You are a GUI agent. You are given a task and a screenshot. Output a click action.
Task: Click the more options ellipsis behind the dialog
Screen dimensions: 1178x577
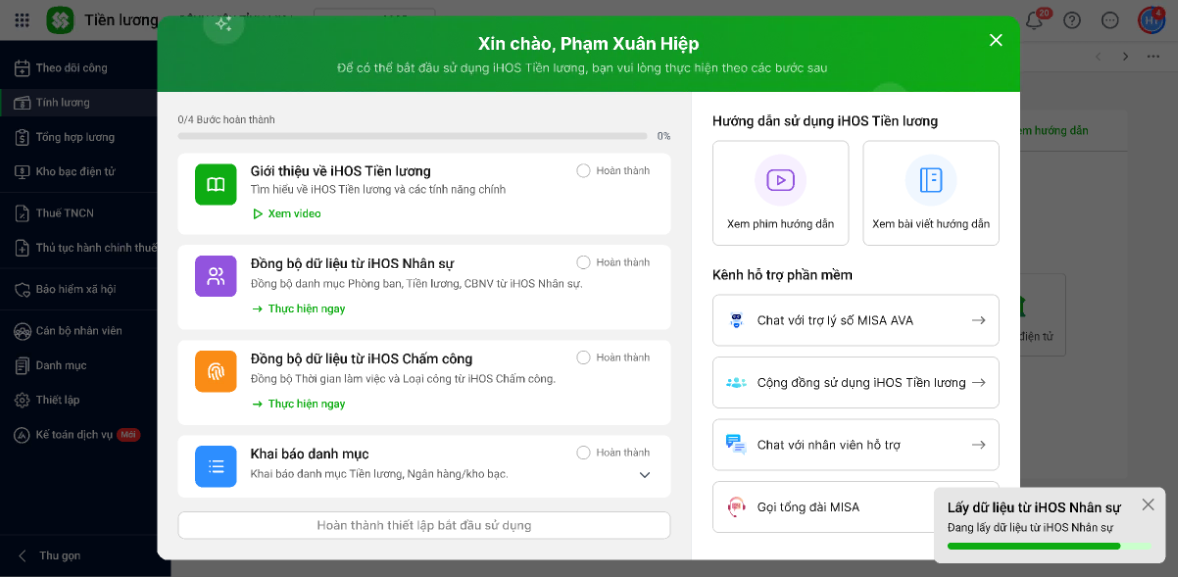[x=1153, y=56]
